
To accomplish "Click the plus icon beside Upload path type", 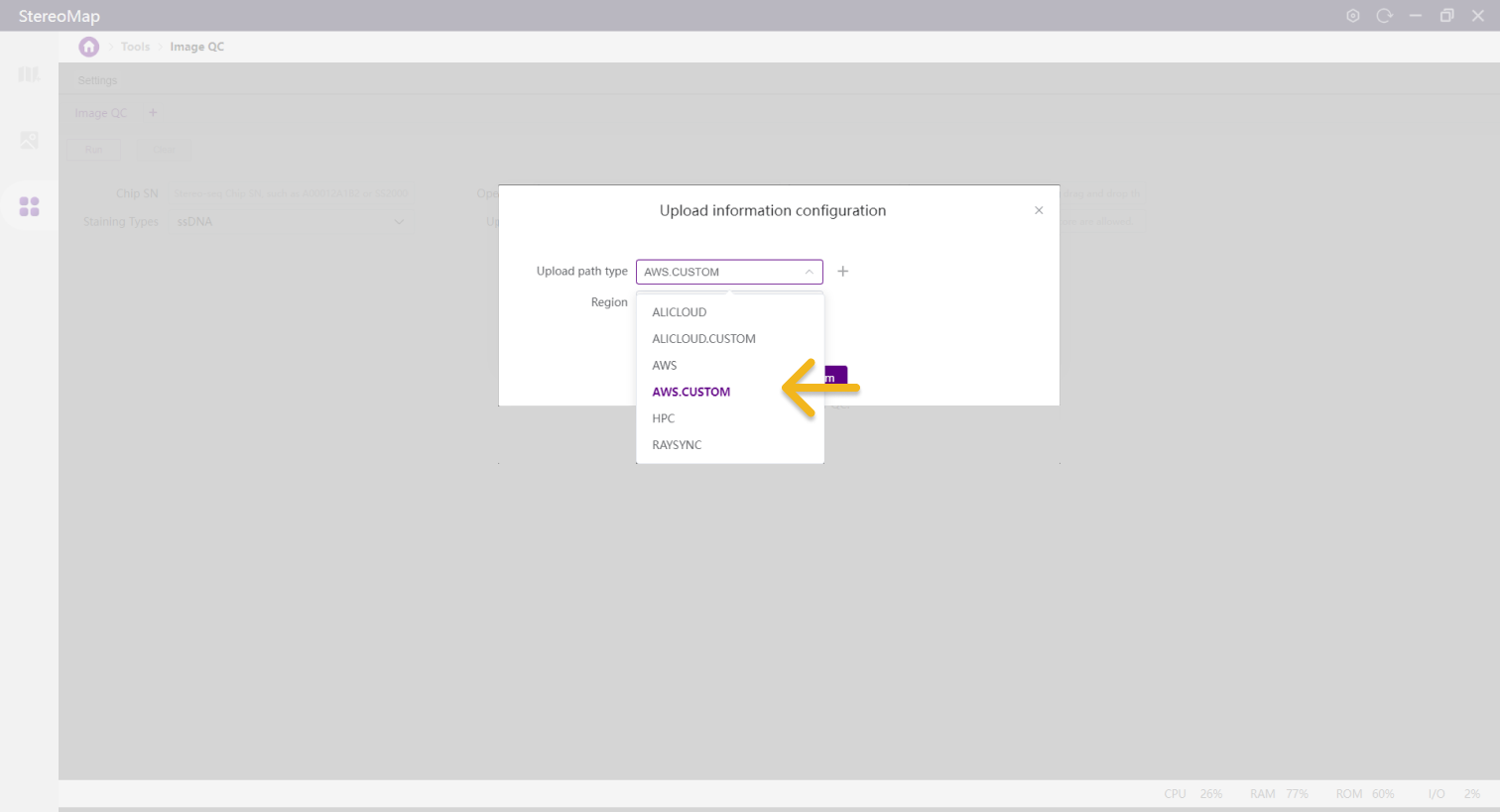I will 843,272.
